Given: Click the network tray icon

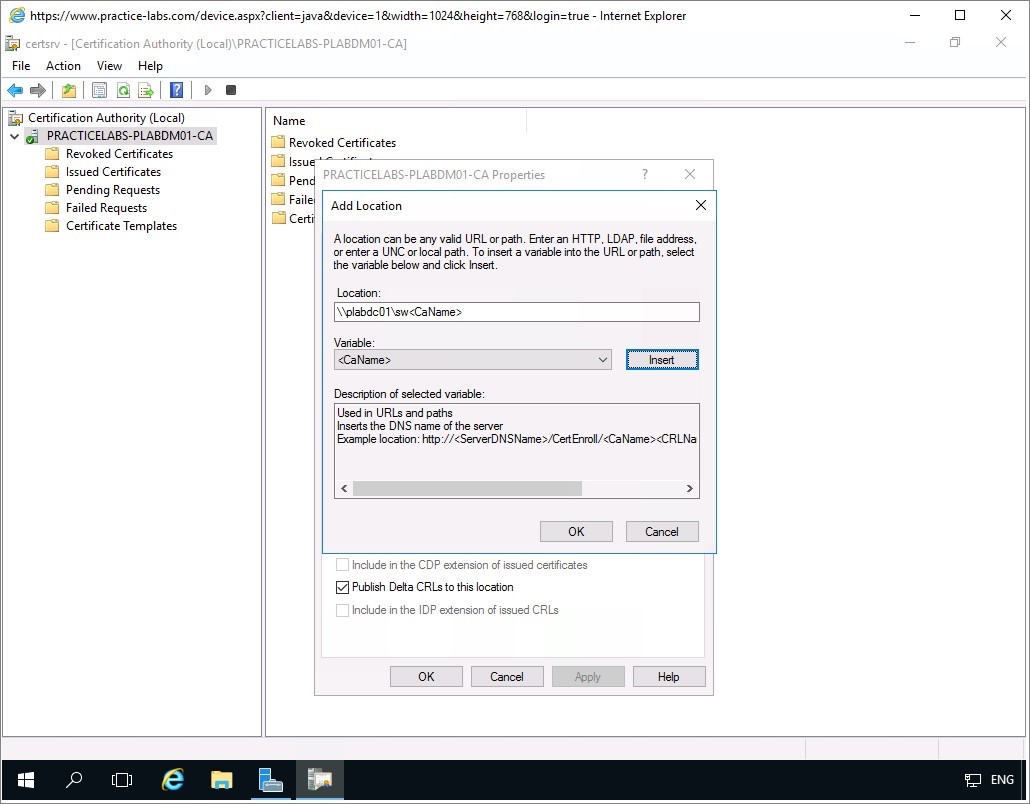Looking at the screenshot, I should (x=972, y=780).
